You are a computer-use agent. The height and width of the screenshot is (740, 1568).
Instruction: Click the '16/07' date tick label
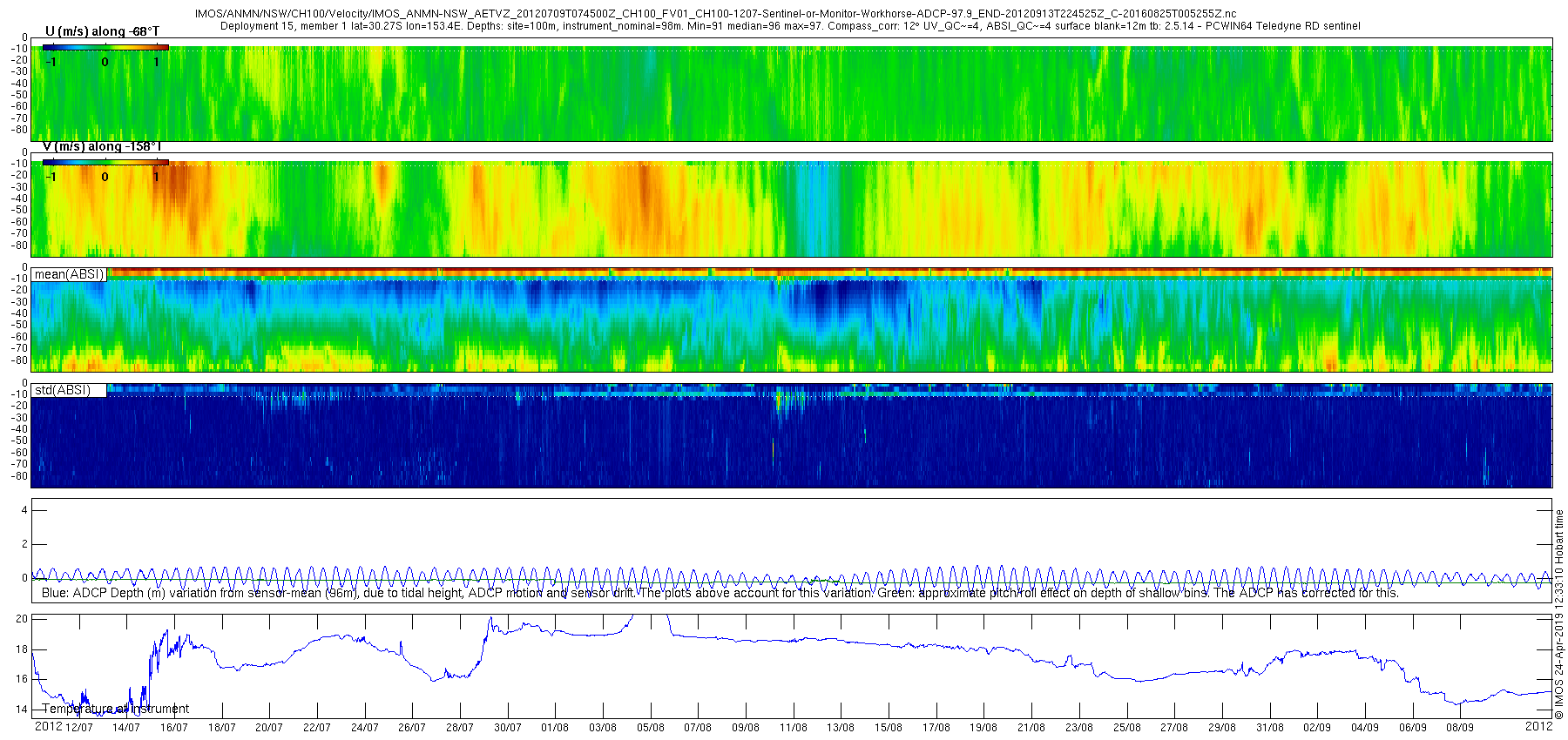tap(174, 728)
